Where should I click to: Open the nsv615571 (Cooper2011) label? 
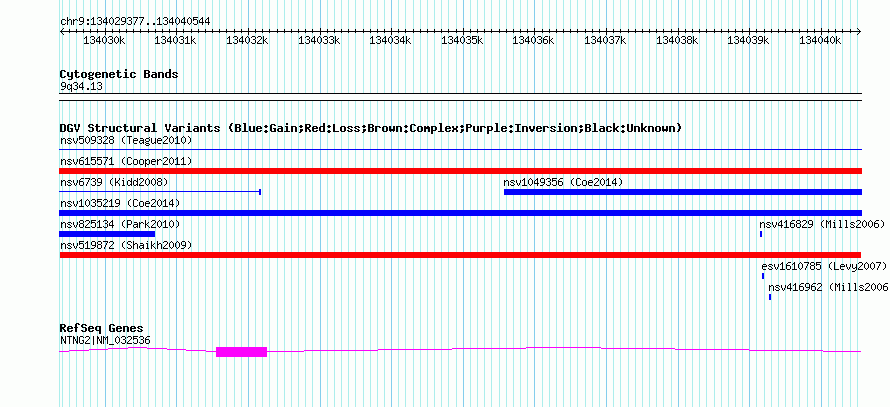click(126, 161)
